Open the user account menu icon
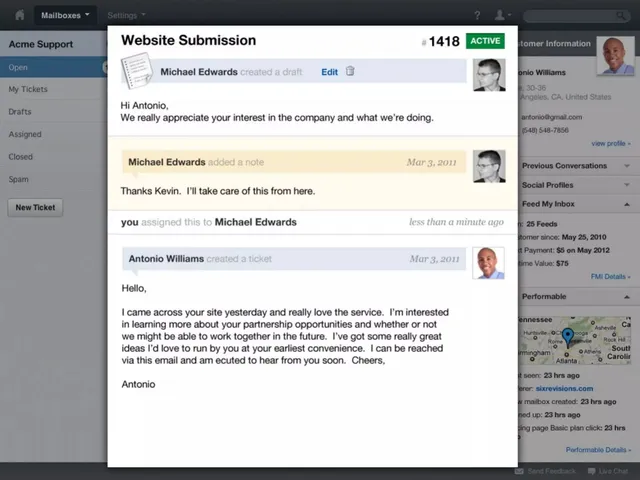Image resolution: width=640 pixels, height=480 pixels. [x=502, y=16]
